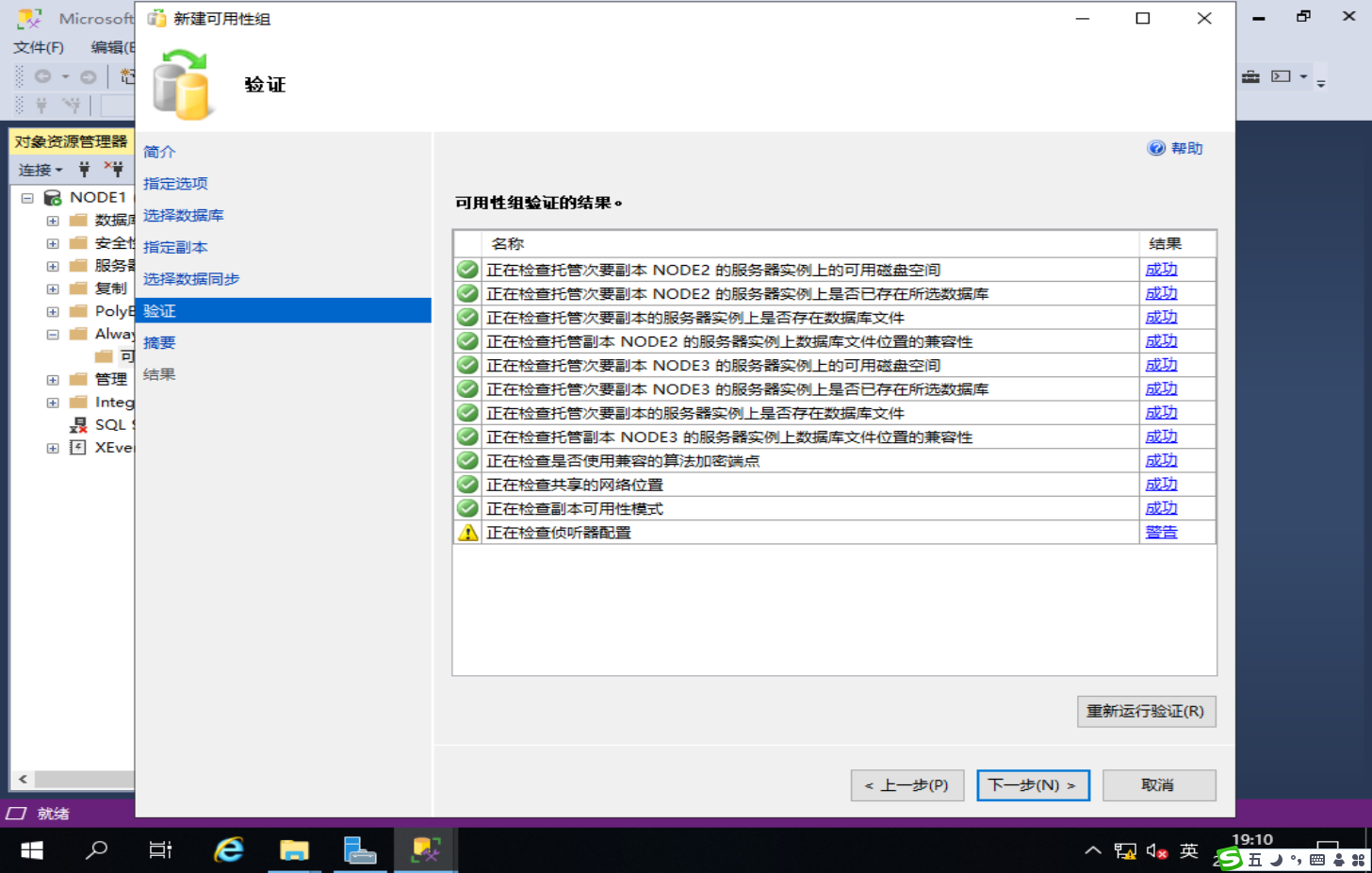Click the Navigate Forward arrow in SSMS toolbar

click(89, 76)
